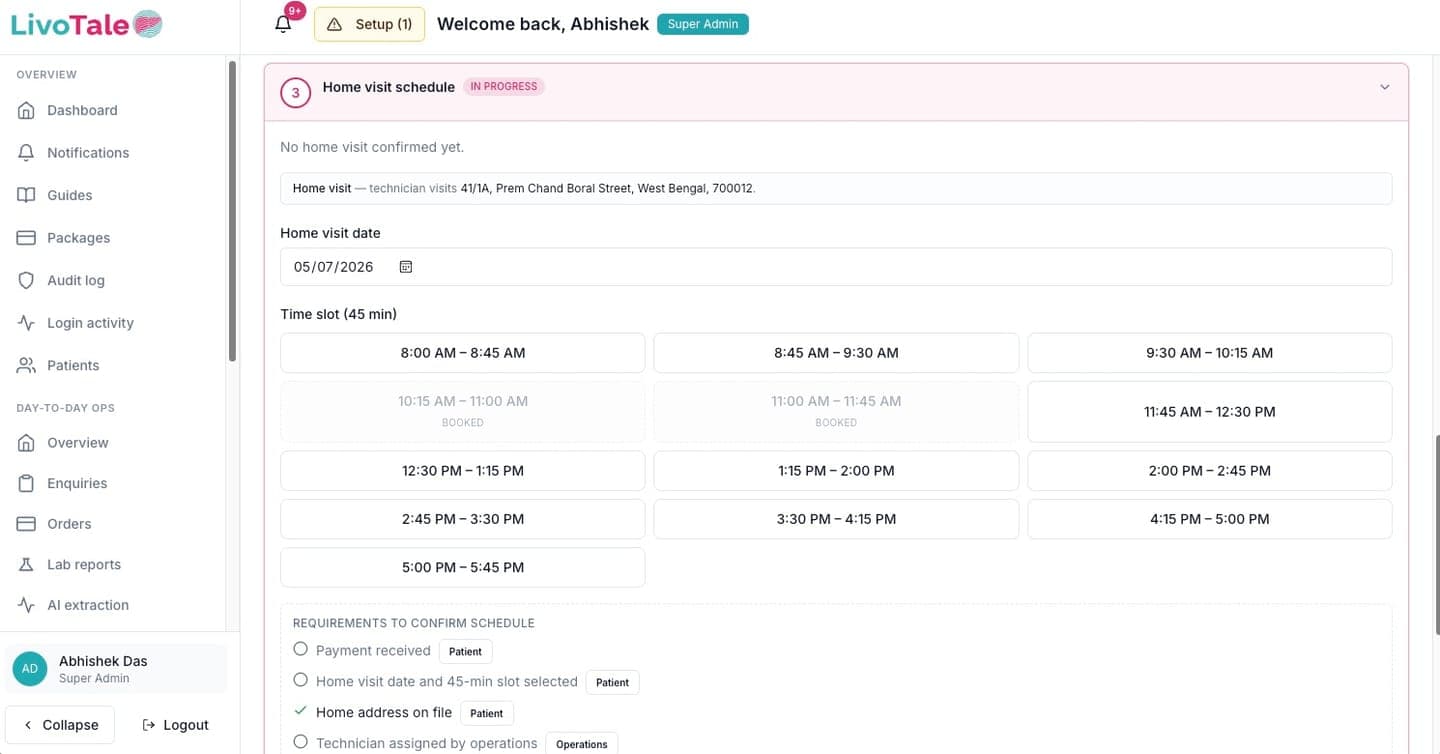Click the Patient tag next to Payment received
The width and height of the screenshot is (1440, 754).
[x=465, y=651]
